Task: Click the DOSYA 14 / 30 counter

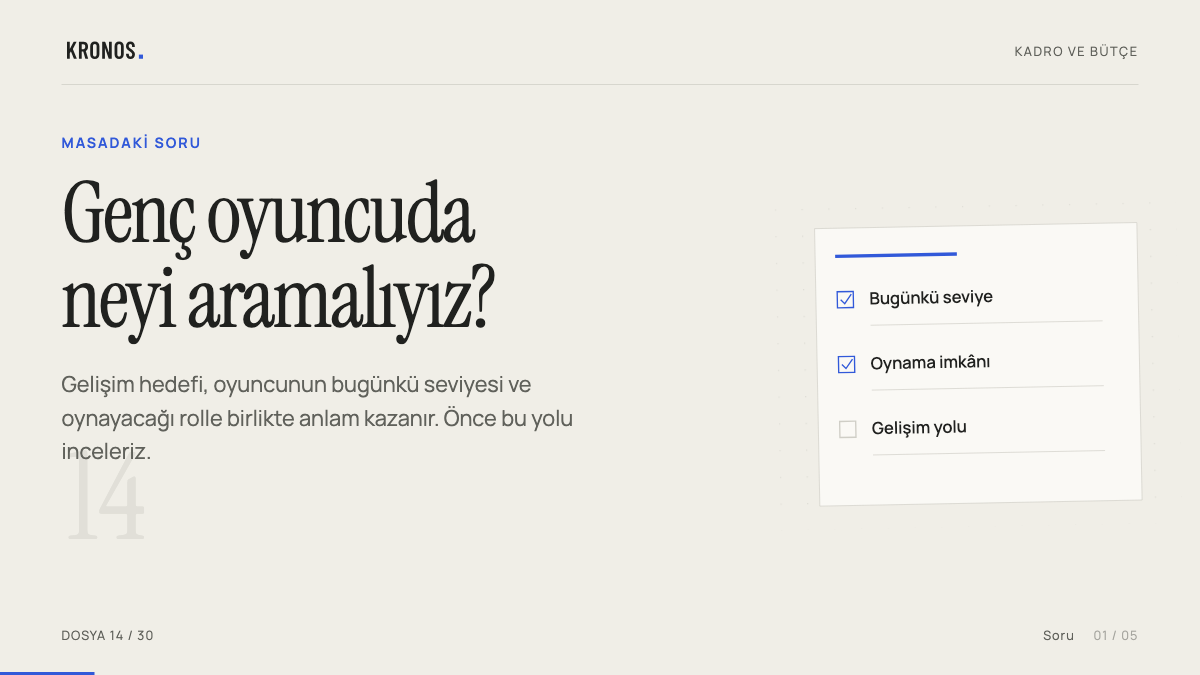Action: 107,635
